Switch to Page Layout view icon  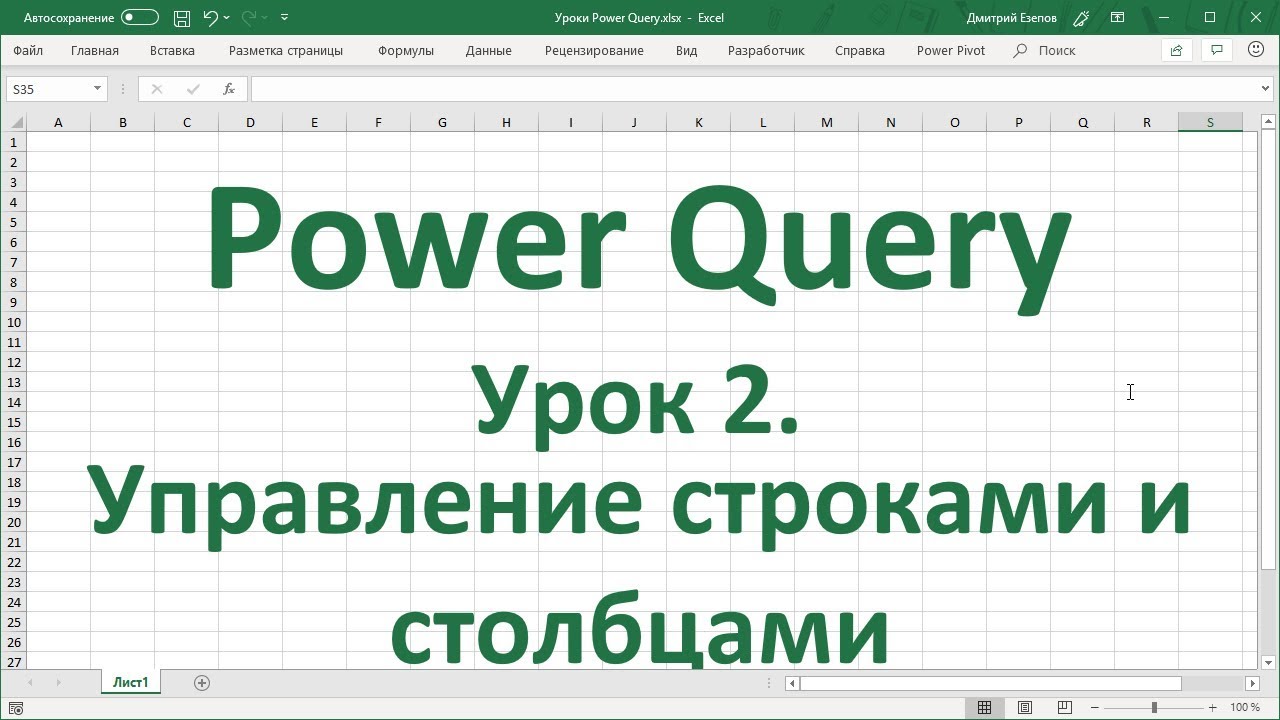(1024, 708)
